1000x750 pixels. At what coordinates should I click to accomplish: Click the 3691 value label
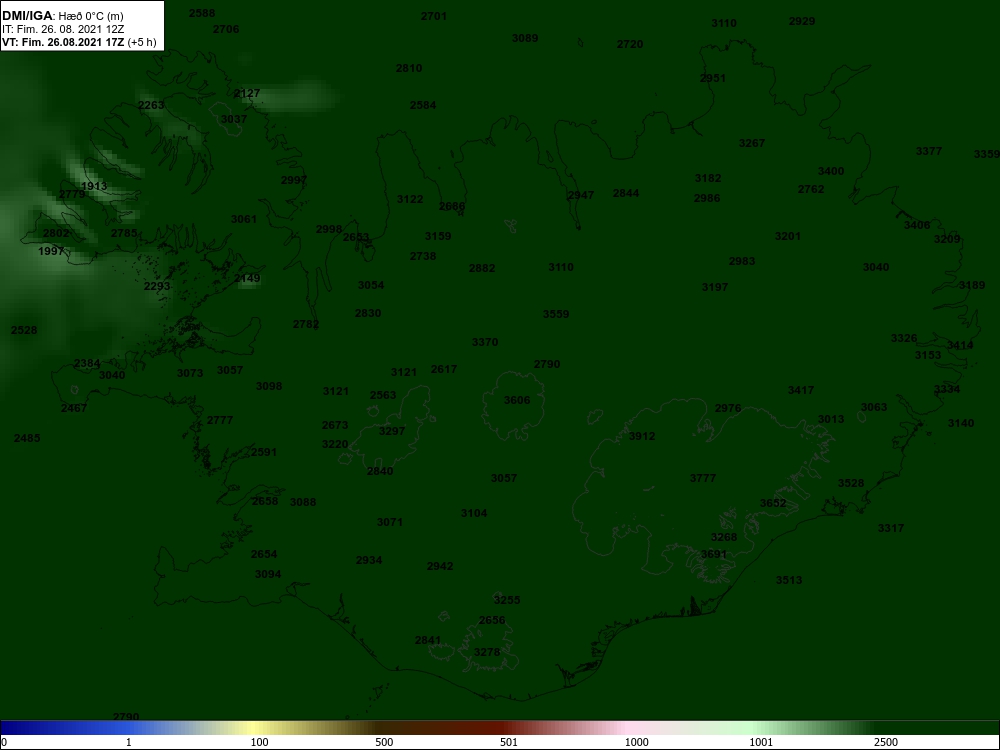(x=714, y=554)
